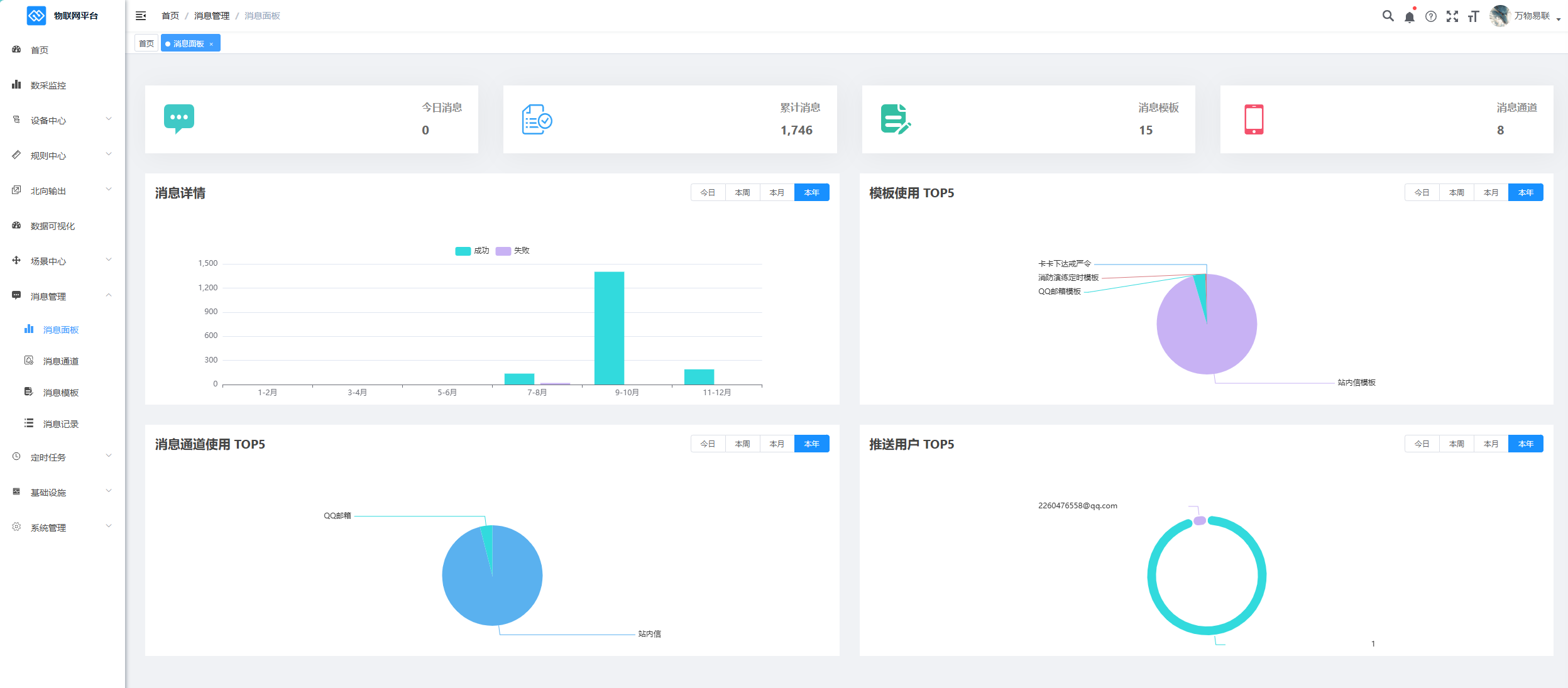Click the 9-10月 success bar in chart

pyautogui.click(x=609, y=327)
